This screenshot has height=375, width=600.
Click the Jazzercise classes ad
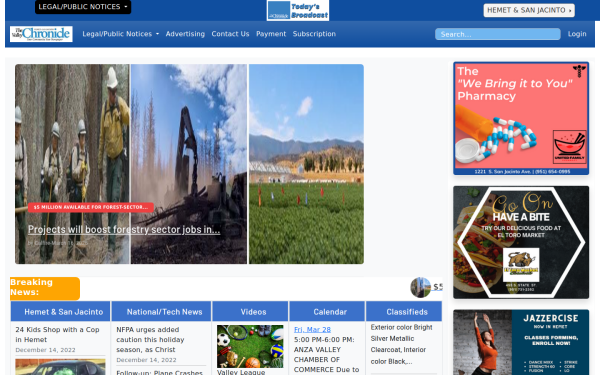pyautogui.click(x=521, y=342)
